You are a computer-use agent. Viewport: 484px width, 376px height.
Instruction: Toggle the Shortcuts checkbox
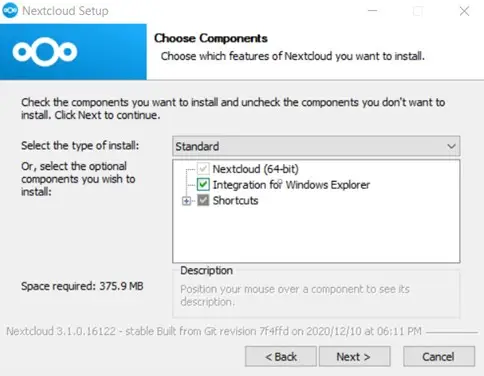(x=203, y=200)
